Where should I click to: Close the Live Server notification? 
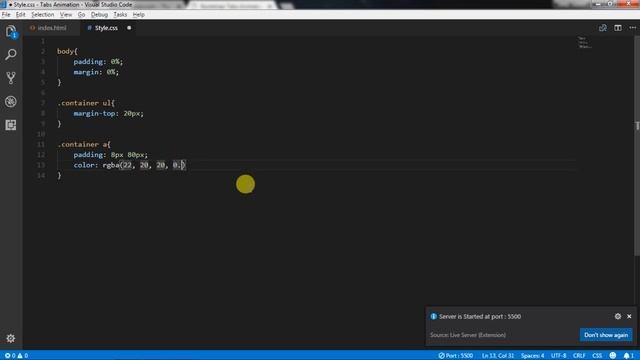tap(629, 316)
